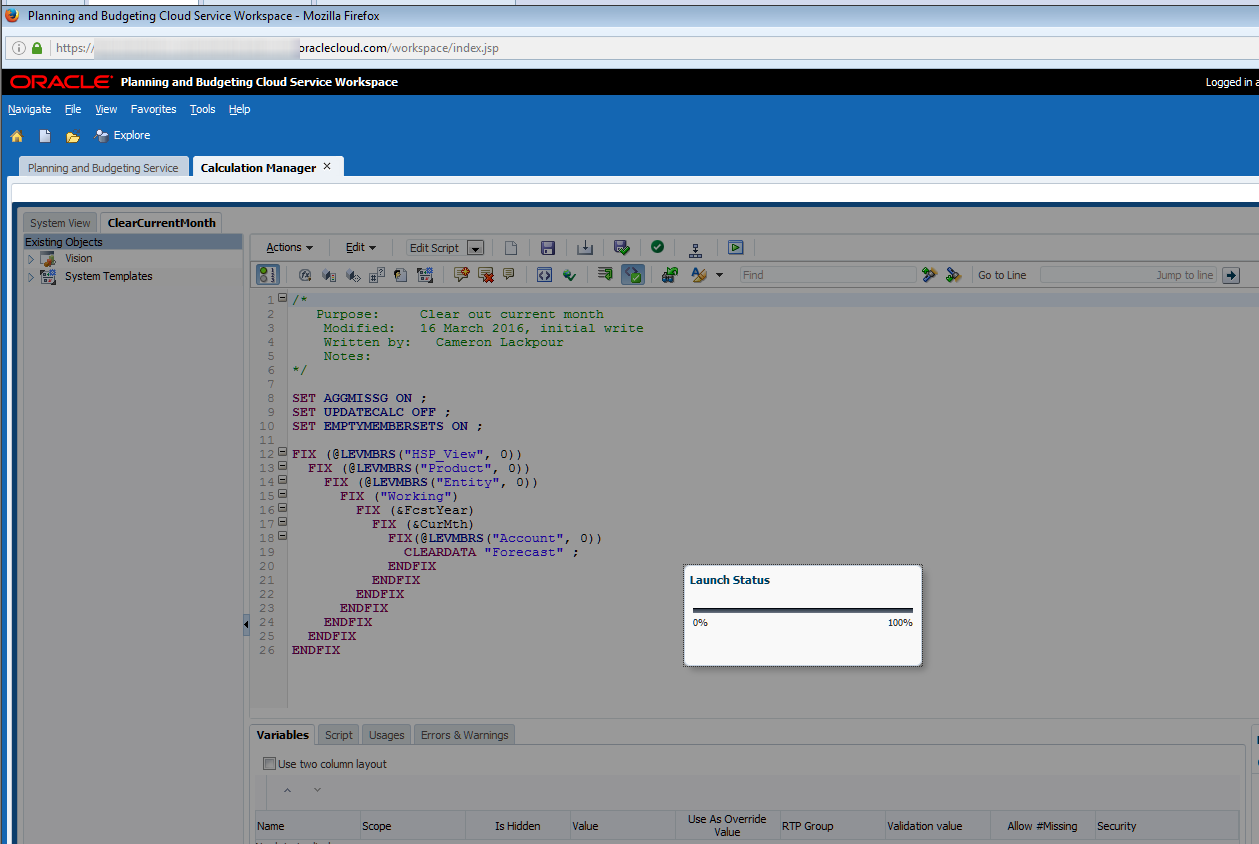Open the Usages tab
This screenshot has height=844, width=1259.
pos(387,735)
